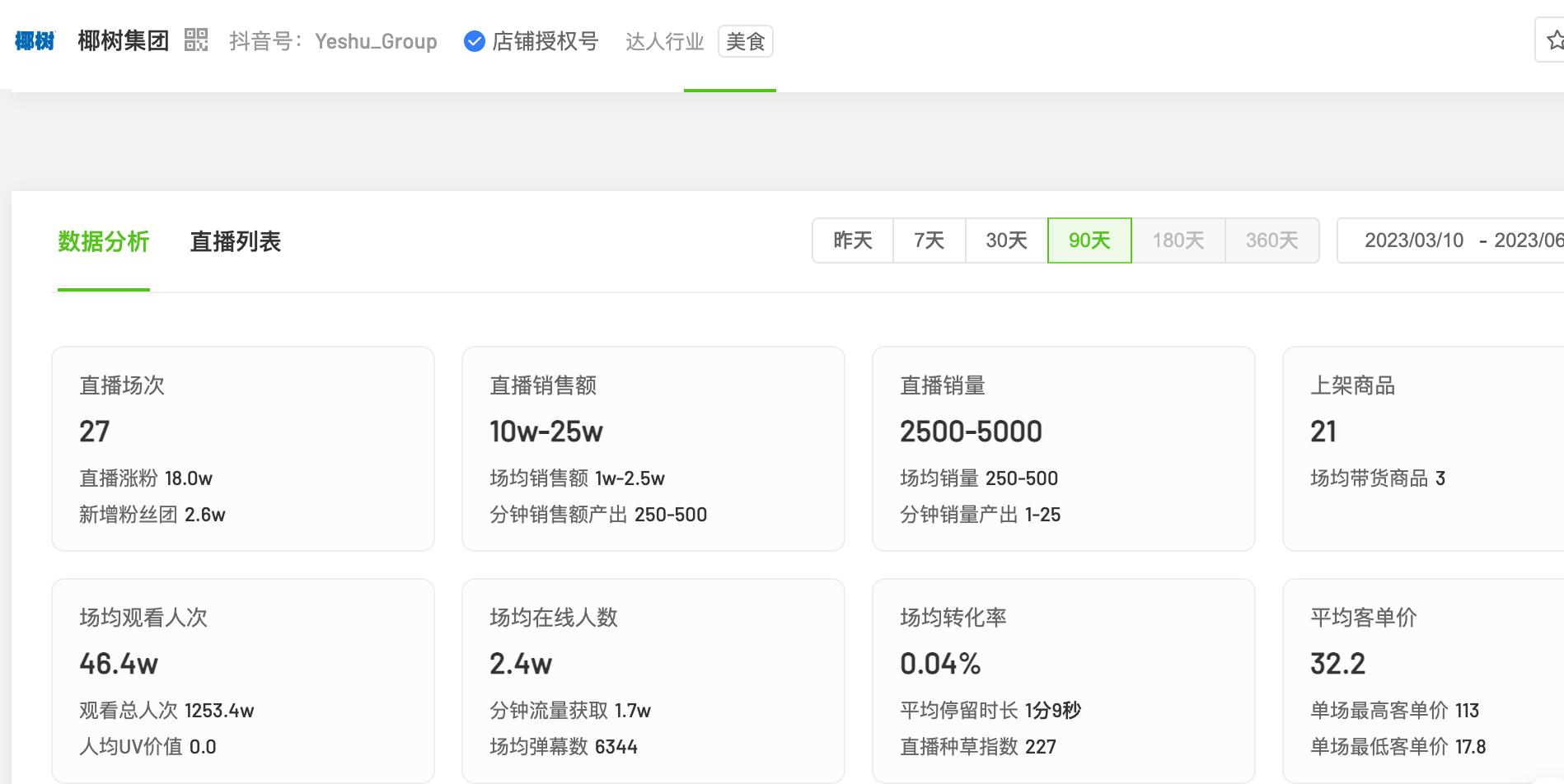Click the star icon to favorite this account

pyautogui.click(x=1554, y=40)
